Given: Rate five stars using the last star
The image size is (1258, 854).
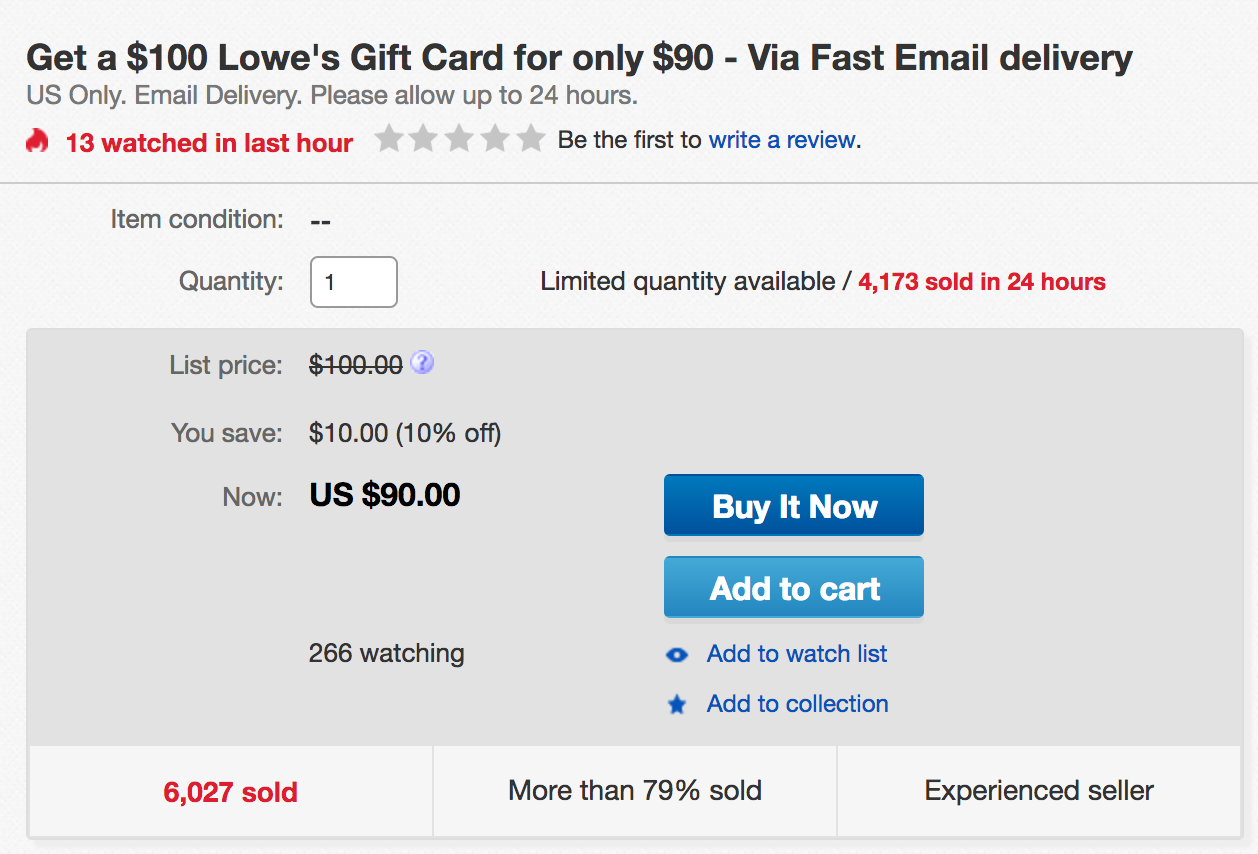Looking at the screenshot, I should tap(530, 139).
